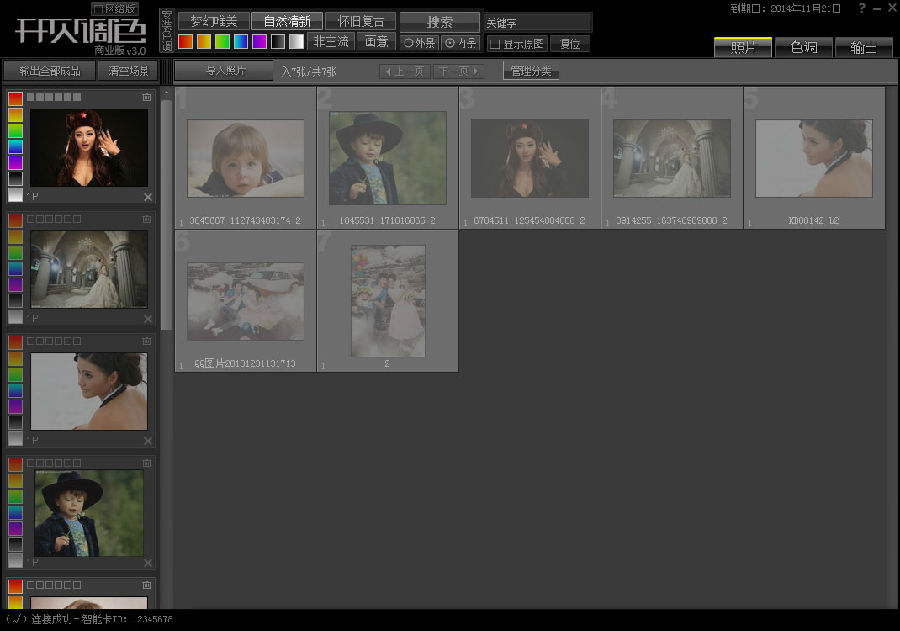This screenshot has width=900, height=631.
Task: Go to the previous page with 上一页
Action: [405, 72]
